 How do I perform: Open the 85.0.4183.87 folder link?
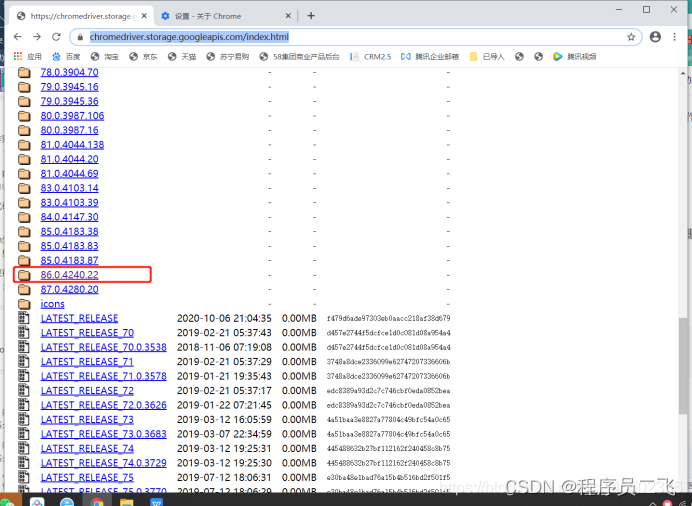pyautogui.click(x=69, y=261)
